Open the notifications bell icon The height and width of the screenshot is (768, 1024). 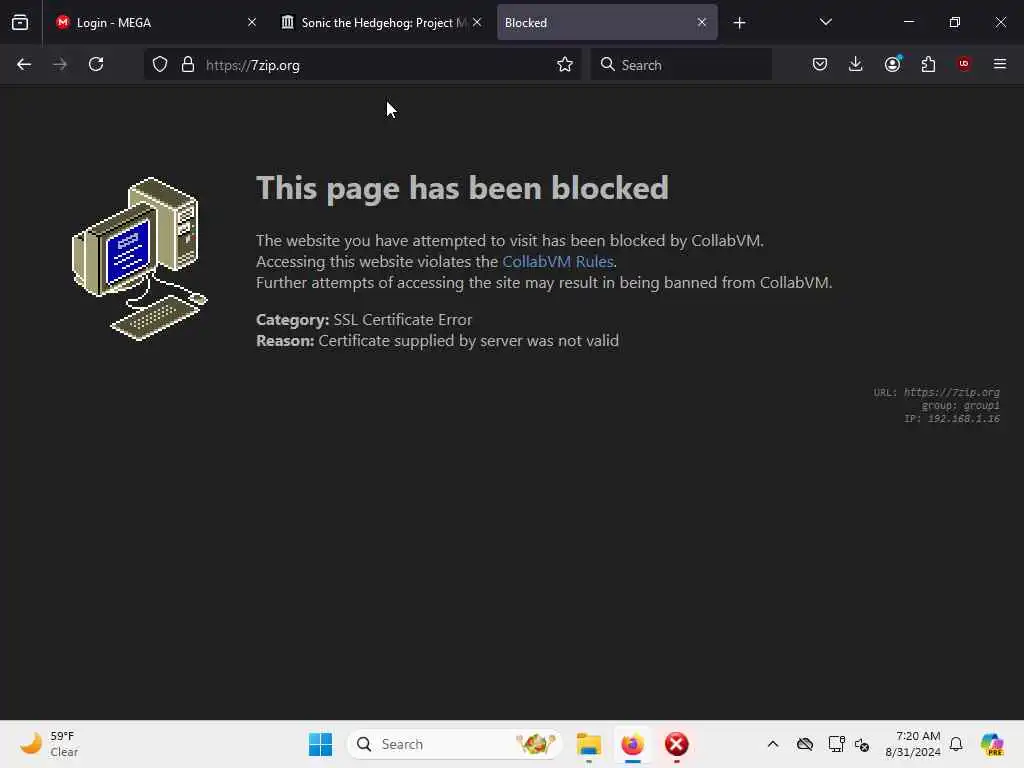point(956,744)
